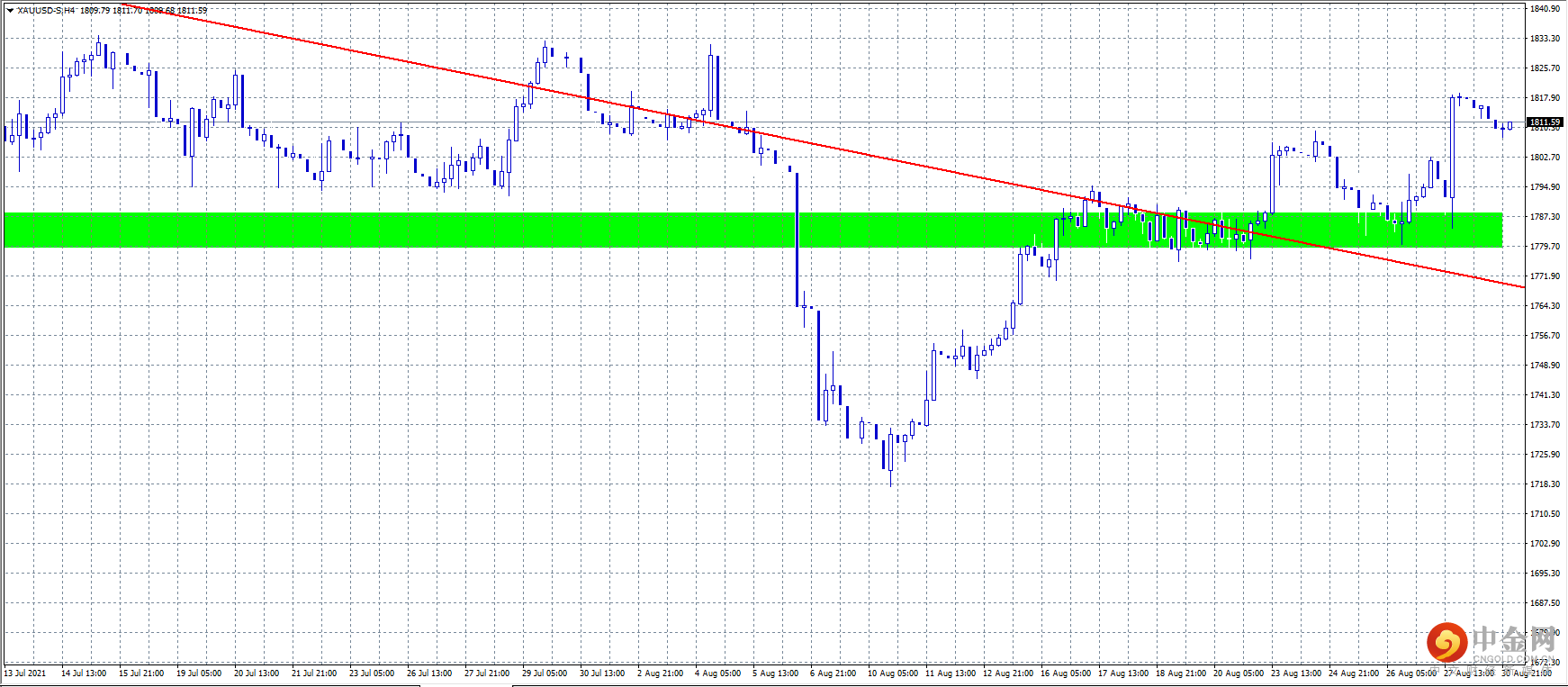The image size is (1568, 687).
Task: Click the 6 Aug 21:00 time label
Action: tap(833, 673)
